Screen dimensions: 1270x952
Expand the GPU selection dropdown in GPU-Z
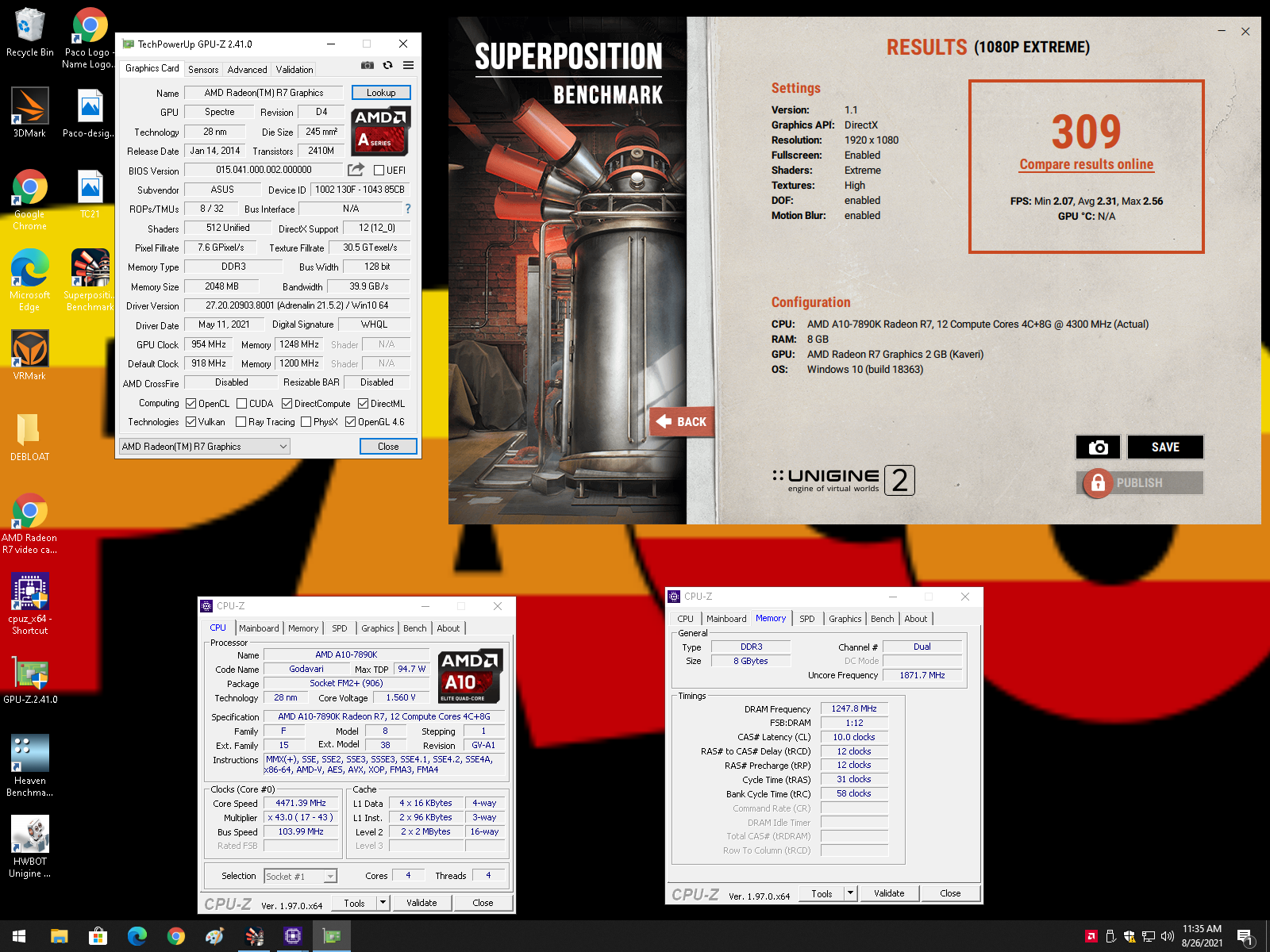[x=205, y=447]
